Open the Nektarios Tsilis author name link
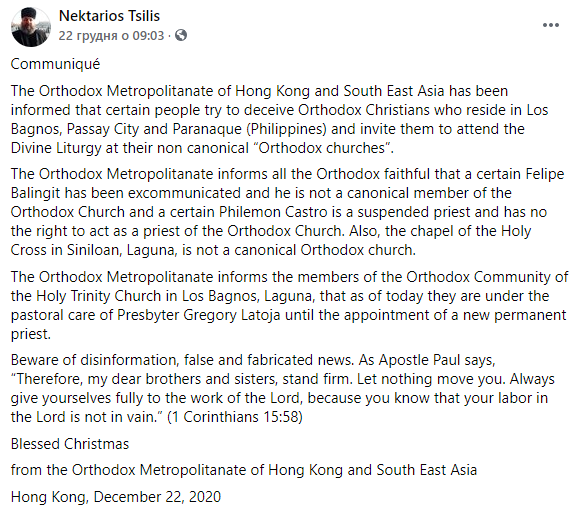579x512 pixels. pos(109,16)
